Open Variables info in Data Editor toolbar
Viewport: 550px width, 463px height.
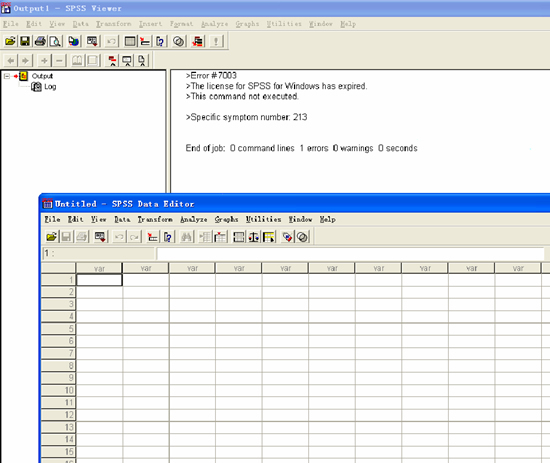click(168, 237)
